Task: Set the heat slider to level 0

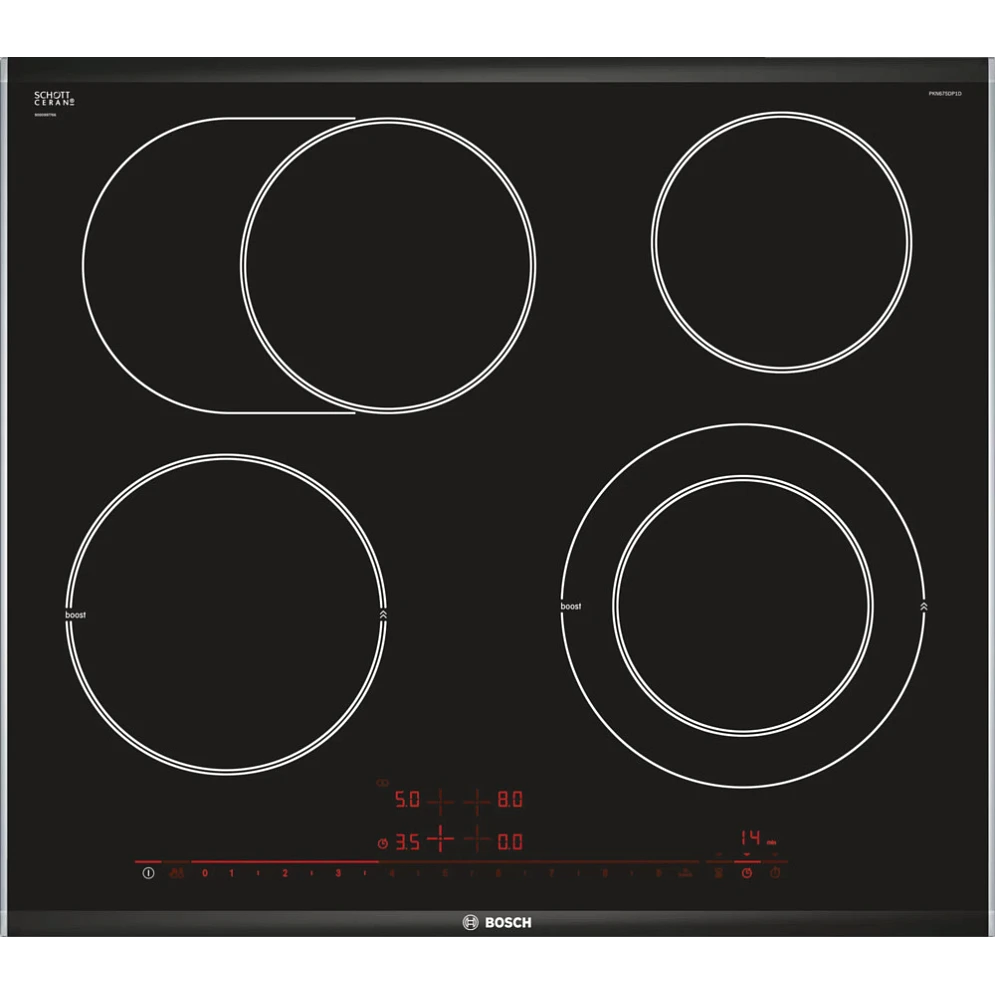Action: point(205,873)
